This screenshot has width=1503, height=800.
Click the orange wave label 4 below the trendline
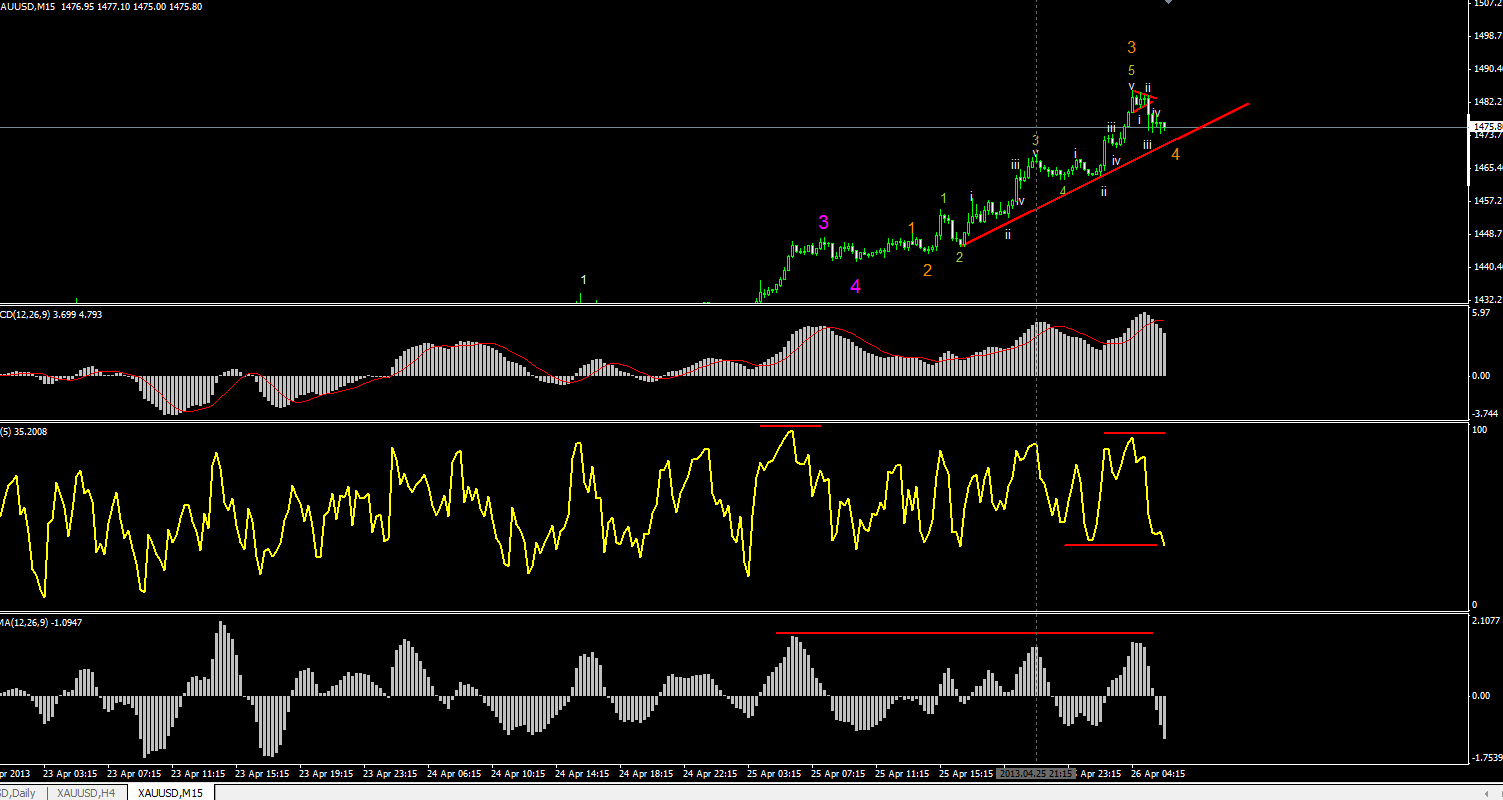tap(1175, 155)
